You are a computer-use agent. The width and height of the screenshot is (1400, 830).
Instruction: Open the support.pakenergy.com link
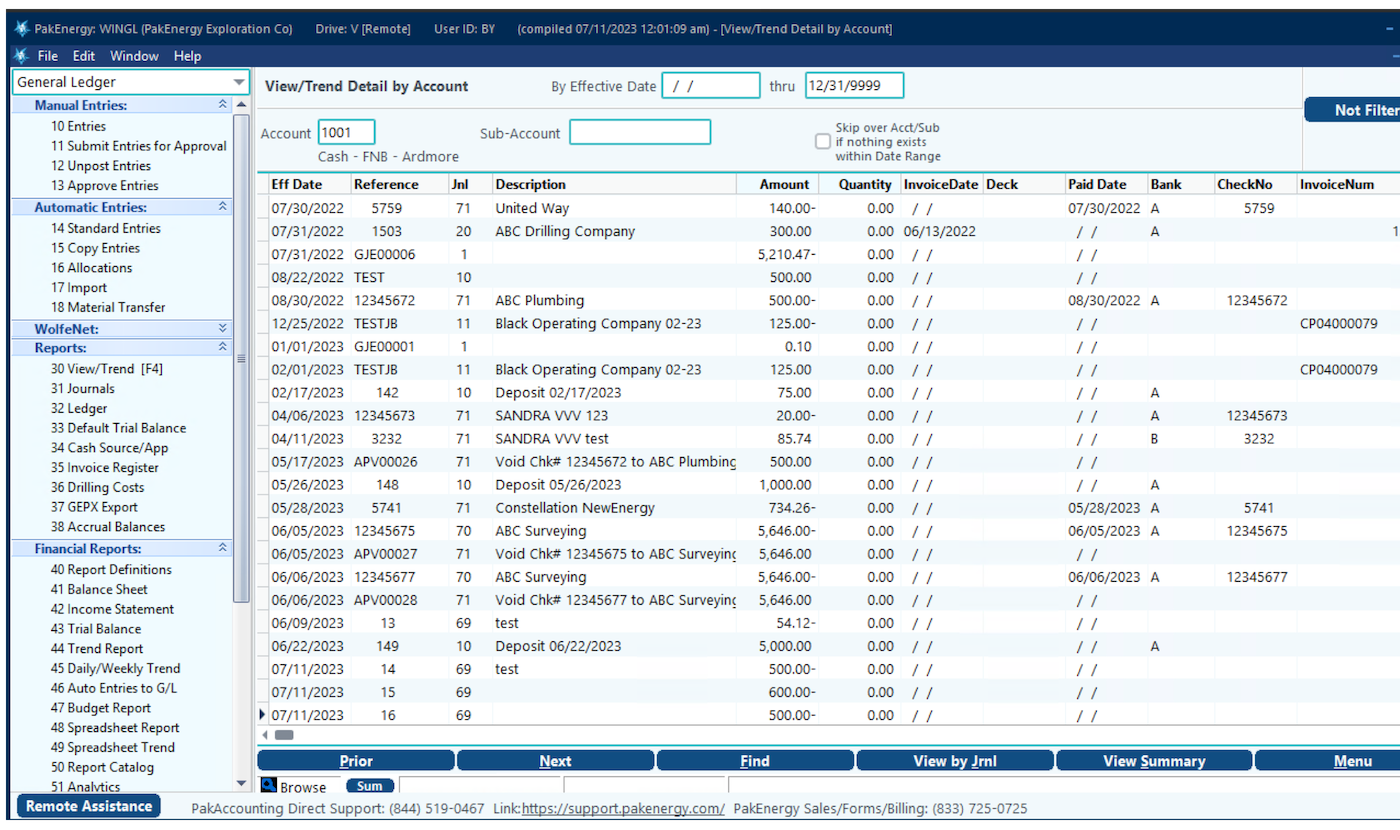tap(622, 808)
